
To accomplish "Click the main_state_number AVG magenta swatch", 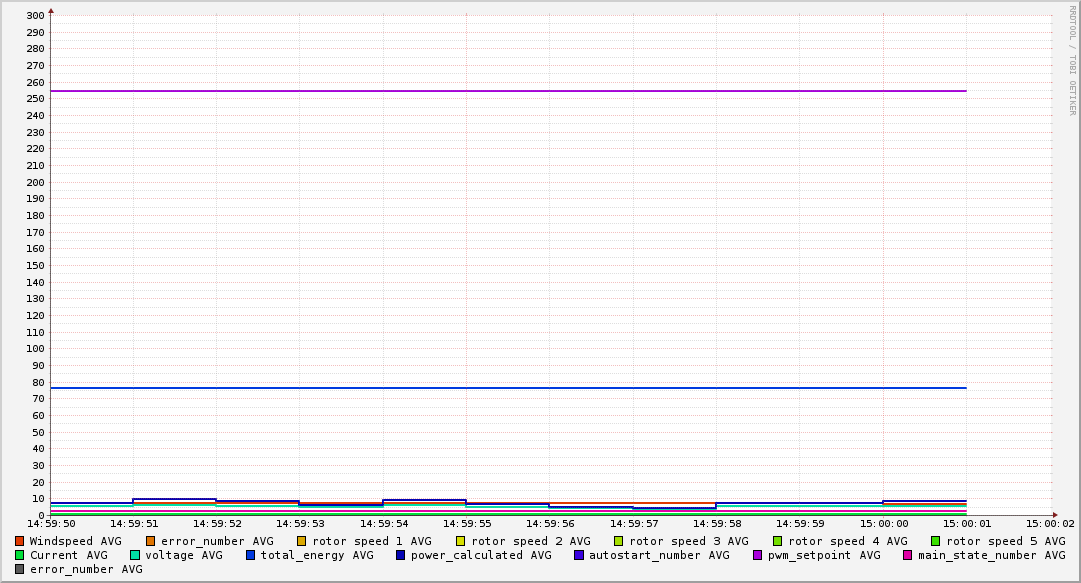I will (x=908, y=555).
